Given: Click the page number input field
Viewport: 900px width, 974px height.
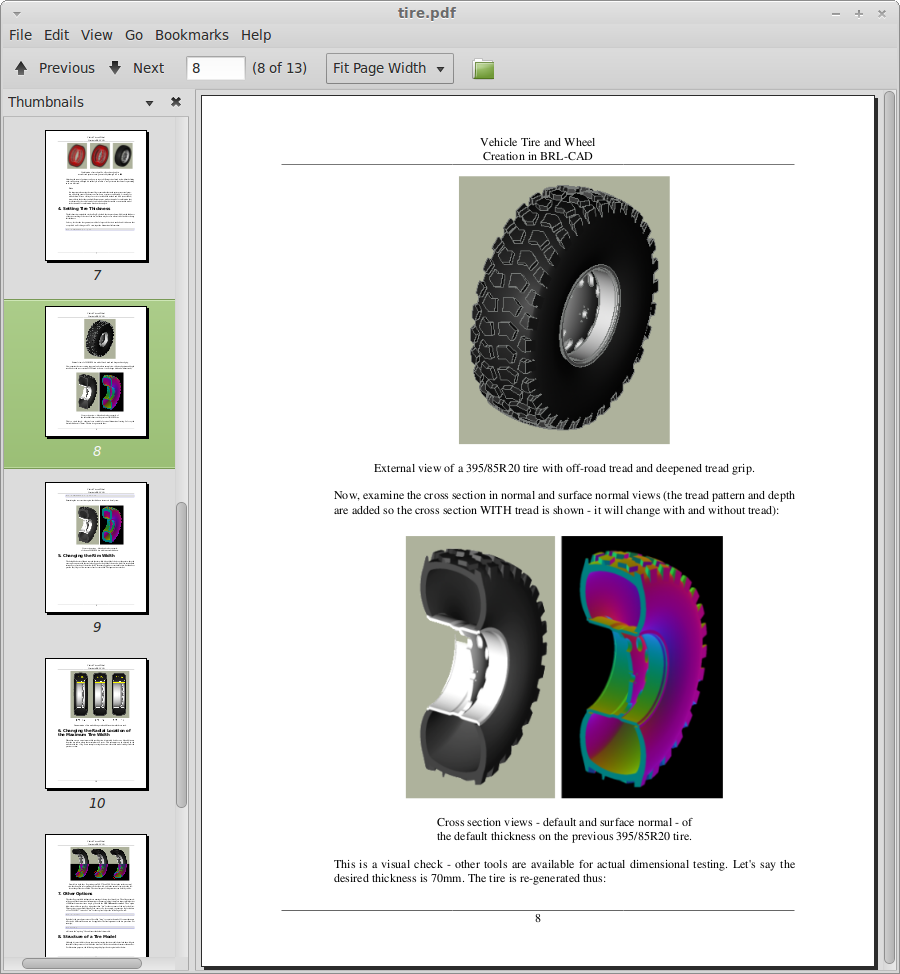Looking at the screenshot, I should coord(216,68).
